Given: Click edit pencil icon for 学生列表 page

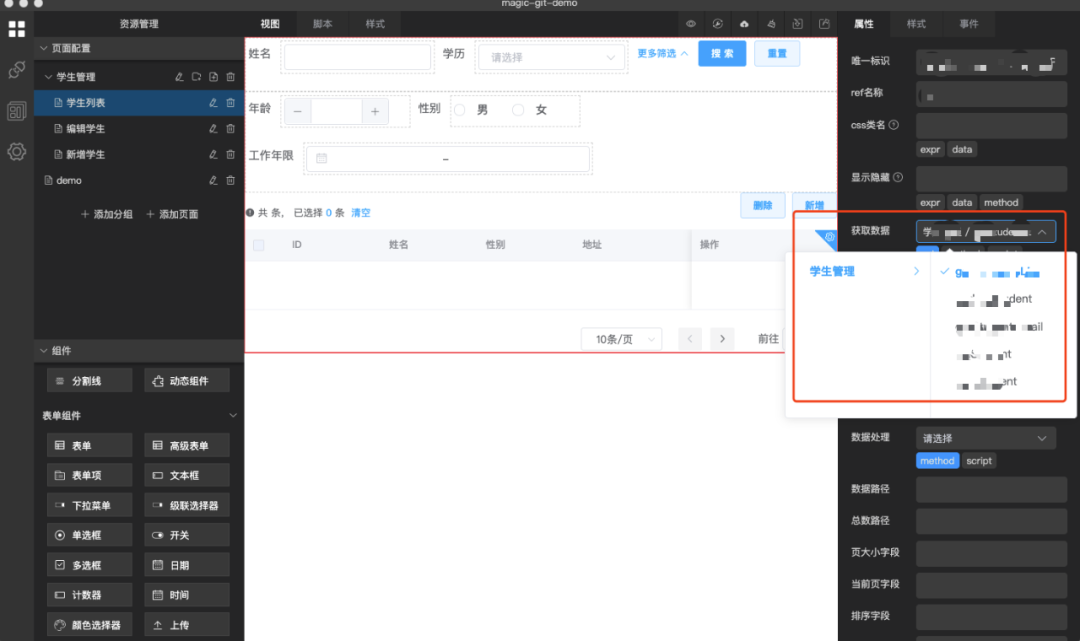Looking at the screenshot, I should 214,103.
